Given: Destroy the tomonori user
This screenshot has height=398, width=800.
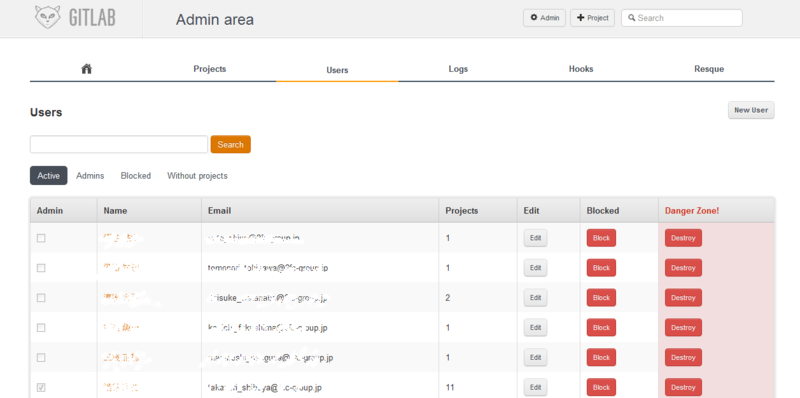Looking at the screenshot, I should coord(683,268).
